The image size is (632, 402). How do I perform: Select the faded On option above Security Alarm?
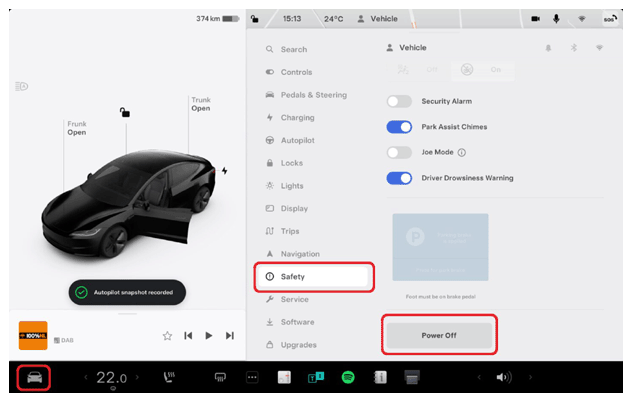pos(483,70)
